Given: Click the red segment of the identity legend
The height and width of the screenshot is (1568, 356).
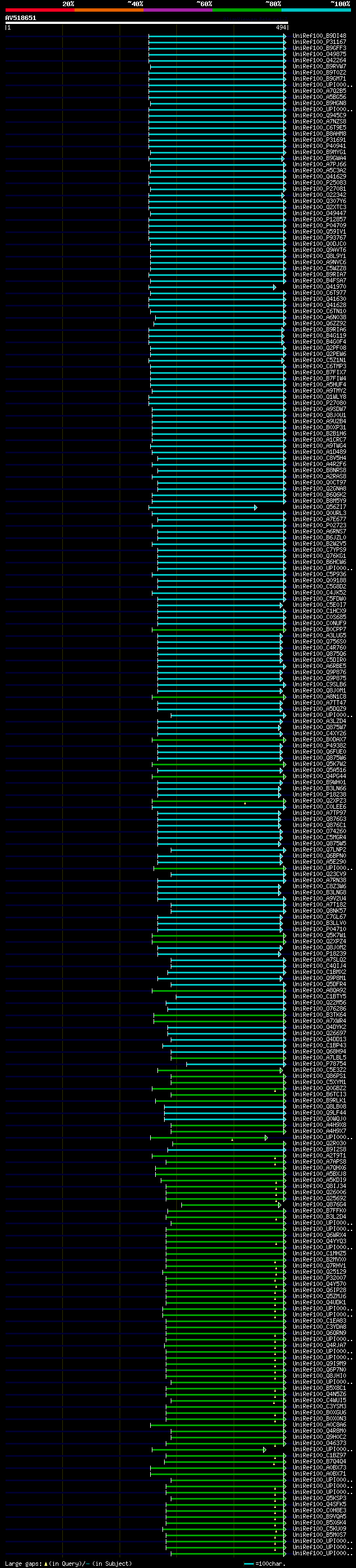Looking at the screenshot, I should [x=39, y=10].
